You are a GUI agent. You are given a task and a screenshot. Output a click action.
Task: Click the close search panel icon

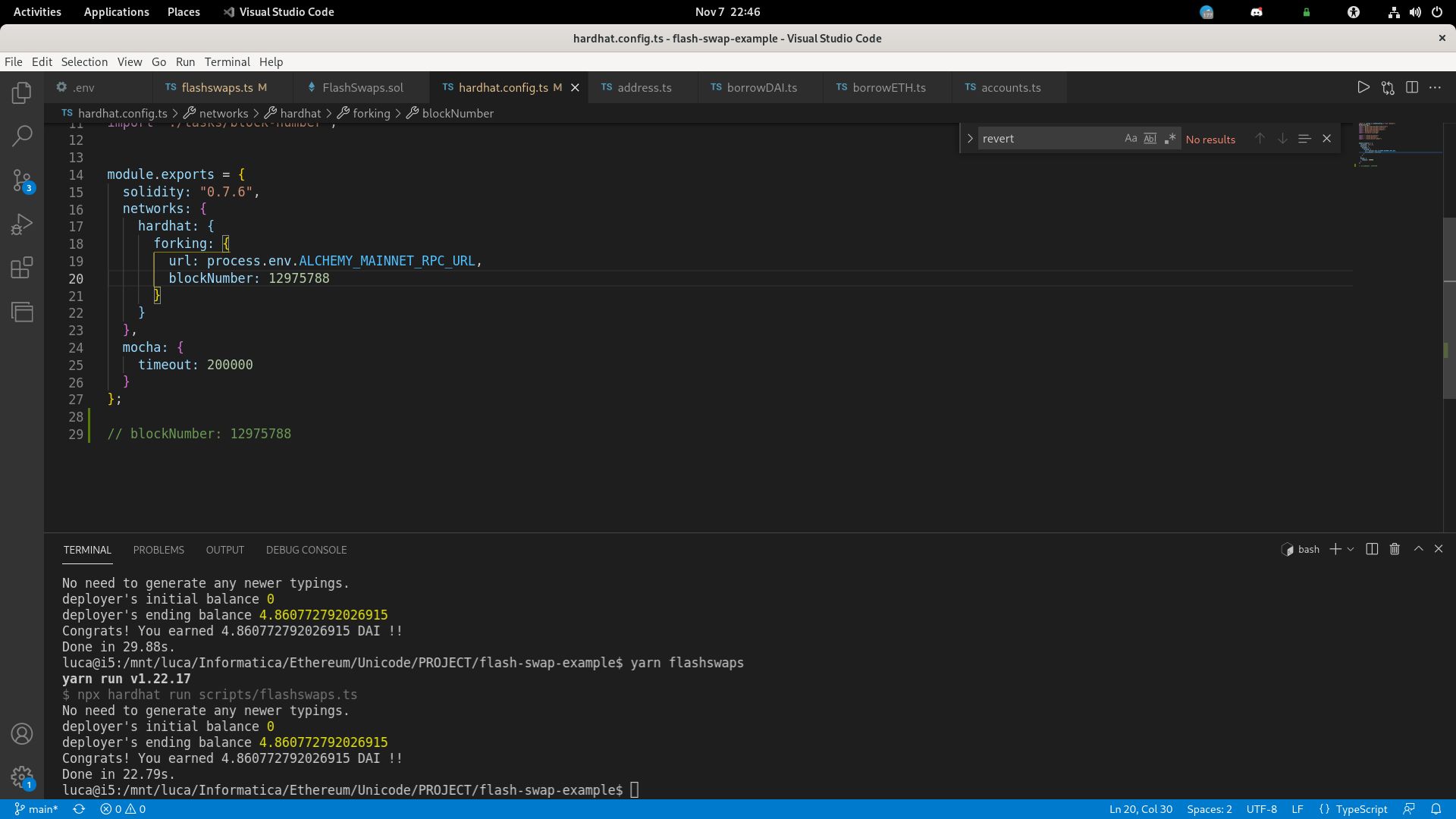click(x=1327, y=138)
